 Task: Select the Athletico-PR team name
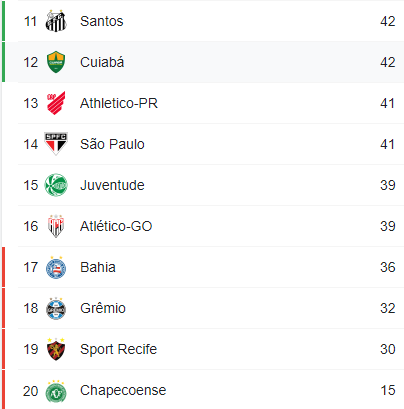[119, 103]
